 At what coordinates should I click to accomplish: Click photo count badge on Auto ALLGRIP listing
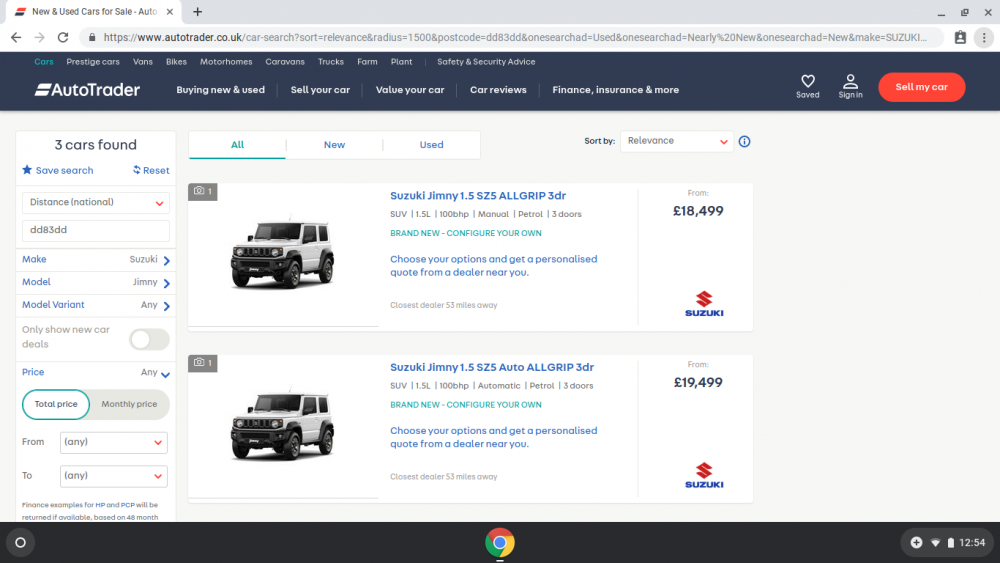[203, 363]
